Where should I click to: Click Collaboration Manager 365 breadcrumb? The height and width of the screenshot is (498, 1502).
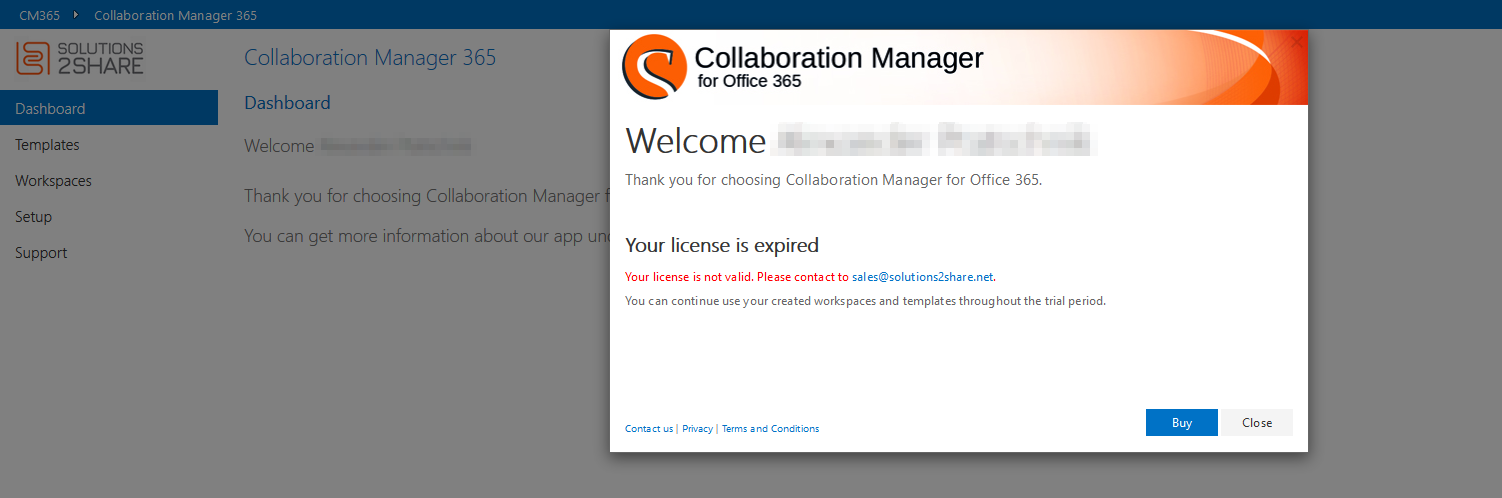point(175,15)
